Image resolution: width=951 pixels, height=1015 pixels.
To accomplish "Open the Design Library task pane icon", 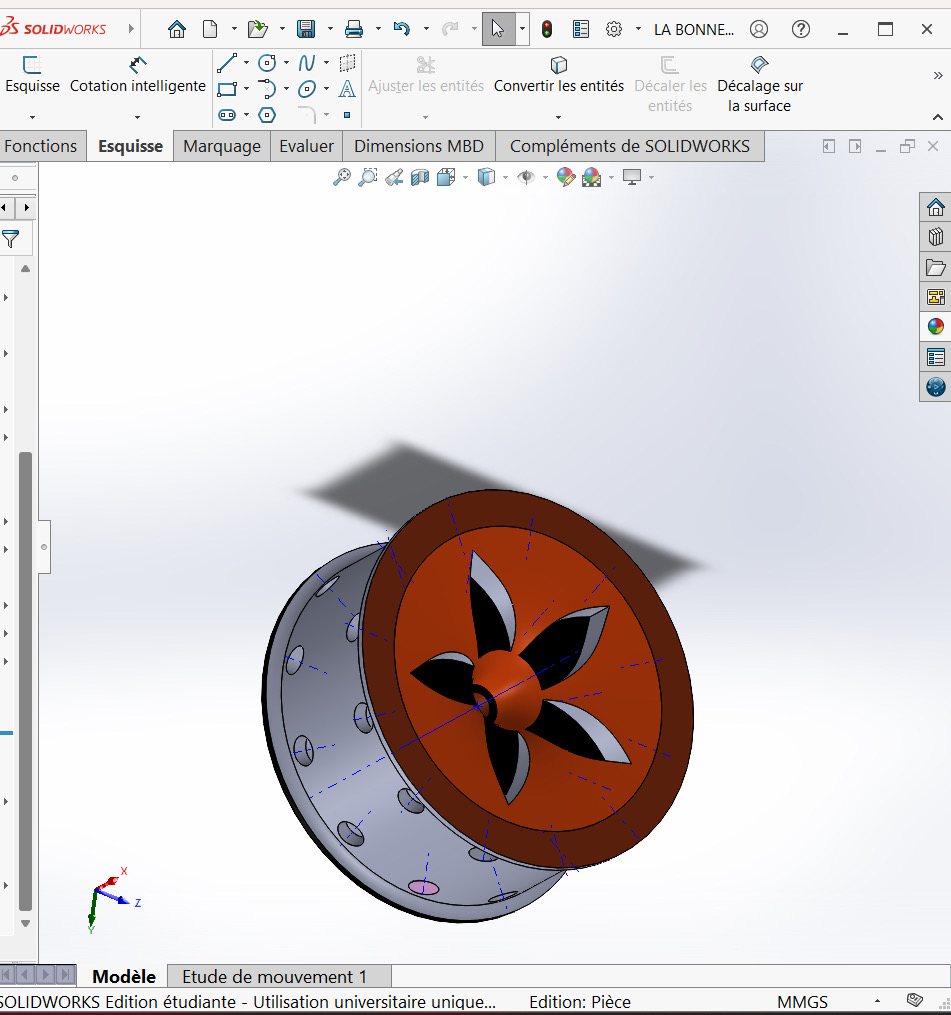I will click(936, 237).
